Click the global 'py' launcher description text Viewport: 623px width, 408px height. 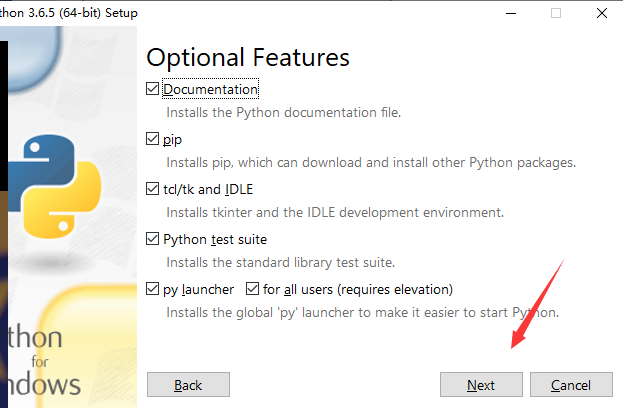(362, 313)
